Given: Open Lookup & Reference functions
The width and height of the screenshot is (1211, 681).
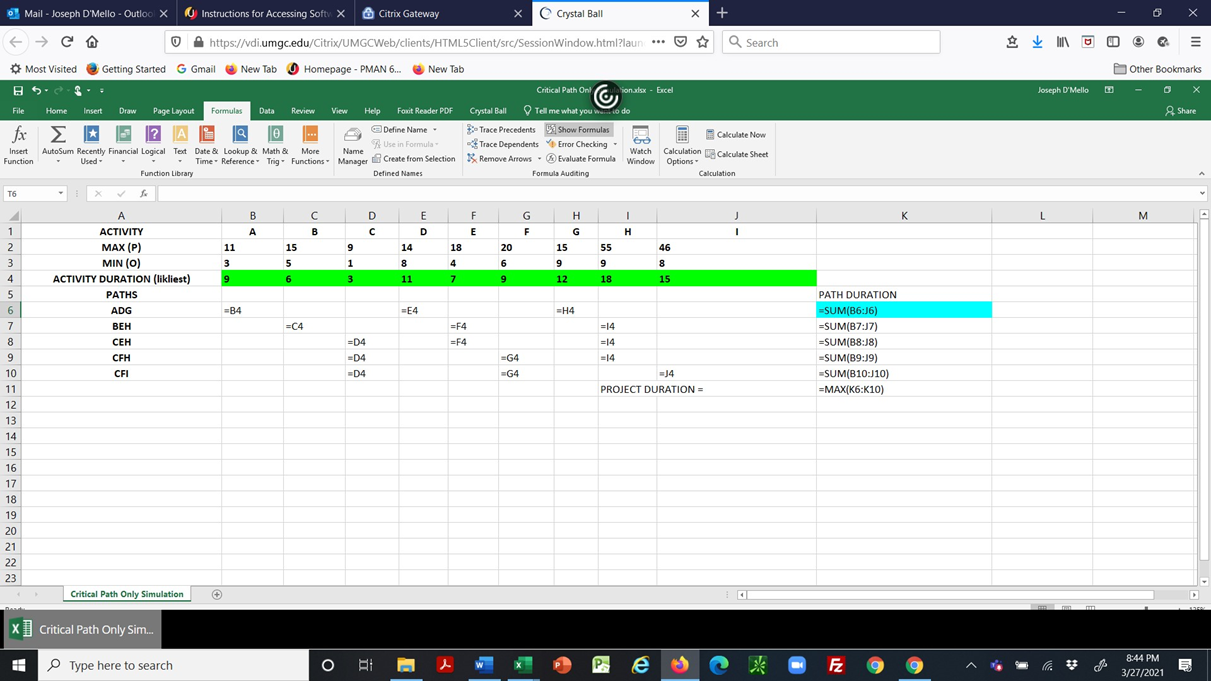Looking at the screenshot, I should (x=240, y=146).
